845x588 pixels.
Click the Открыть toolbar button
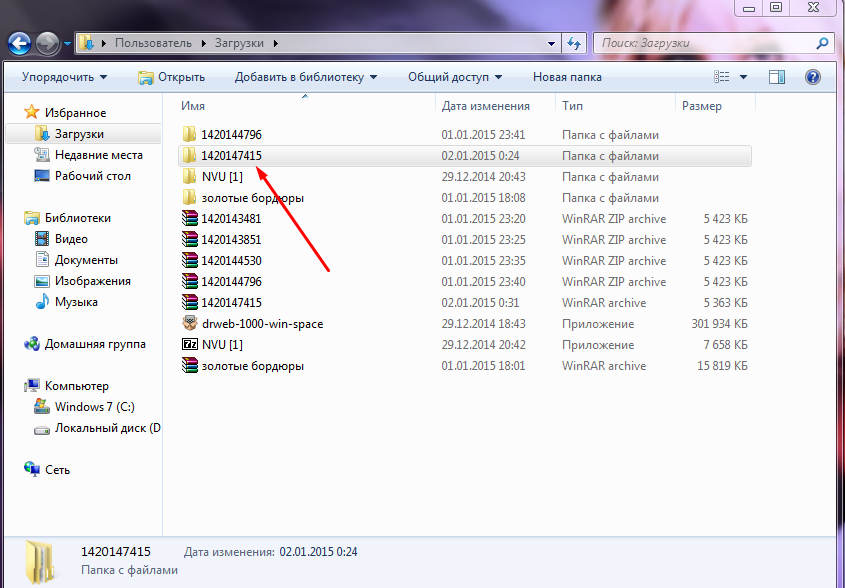[171, 77]
